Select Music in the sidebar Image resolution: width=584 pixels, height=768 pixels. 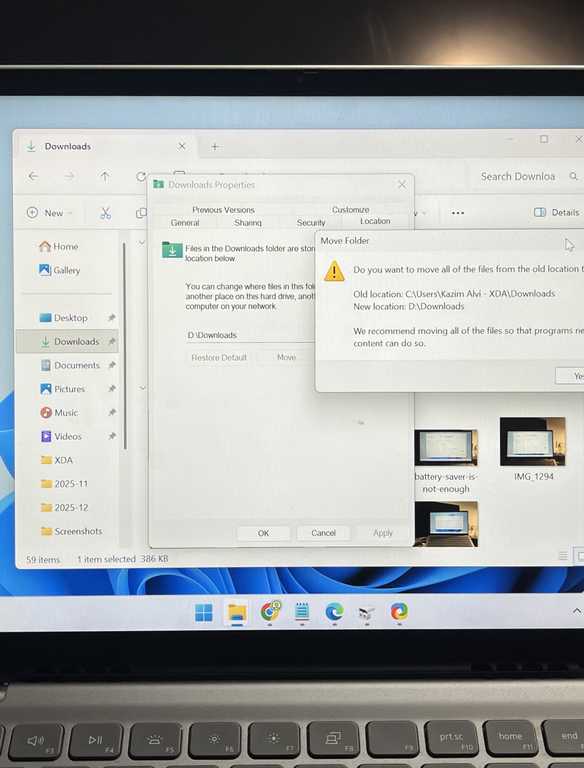[x=59, y=412]
